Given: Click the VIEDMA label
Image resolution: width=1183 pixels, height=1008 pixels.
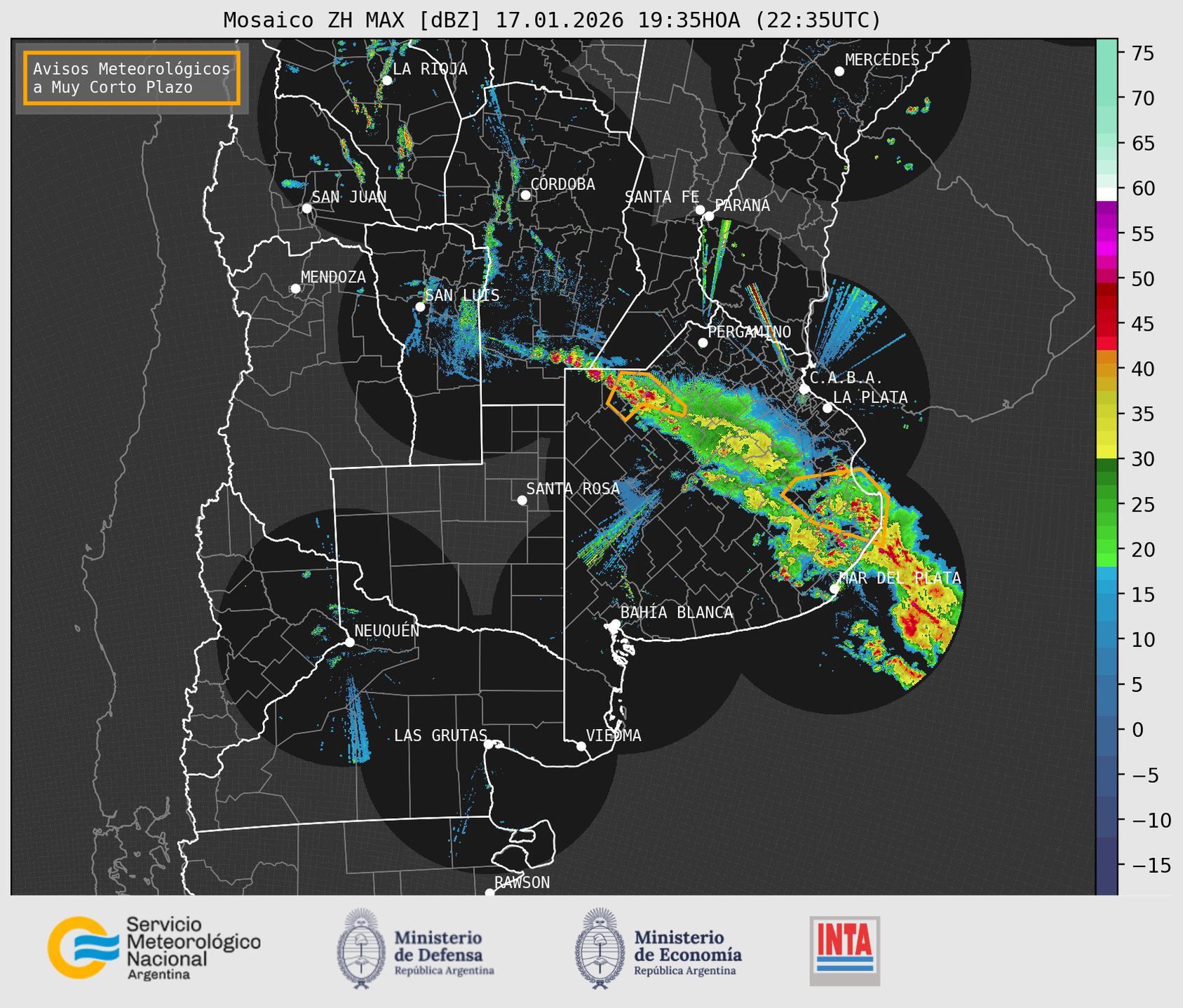Looking at the screenshot, I should (614, 735).
